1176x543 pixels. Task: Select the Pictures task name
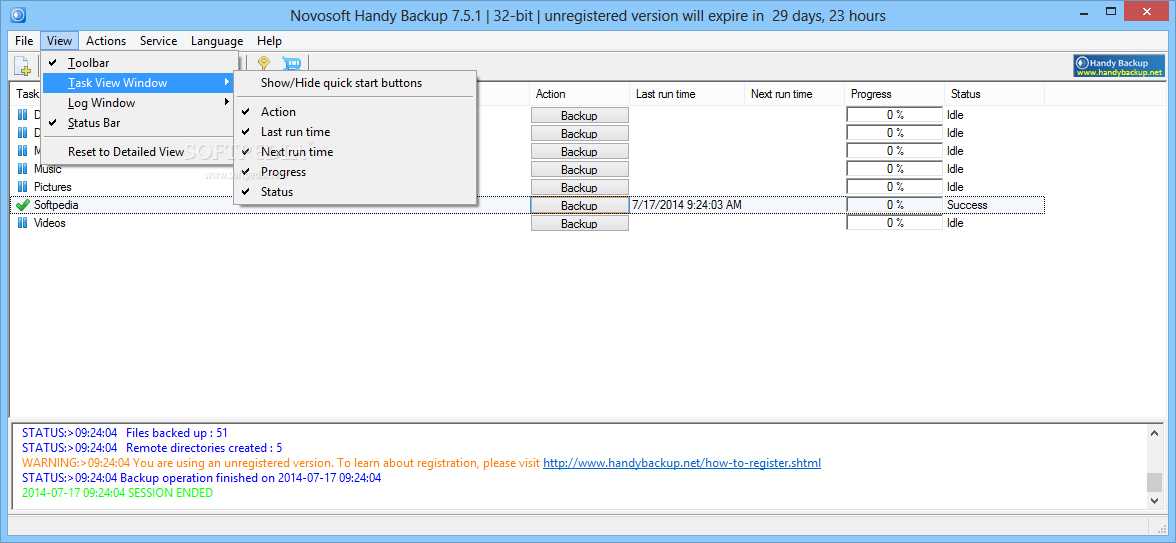[x=52, y=187]
